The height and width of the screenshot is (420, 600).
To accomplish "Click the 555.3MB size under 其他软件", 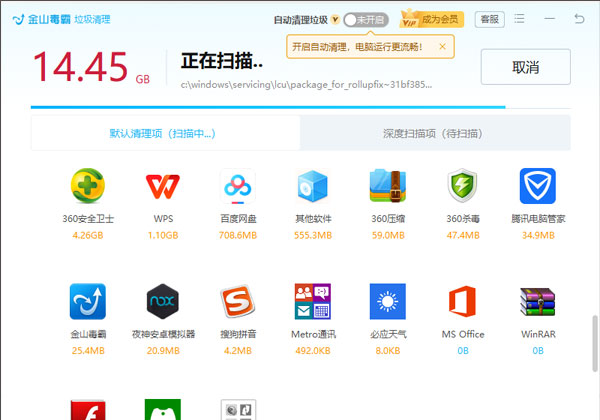I will [x=313, y=235].
